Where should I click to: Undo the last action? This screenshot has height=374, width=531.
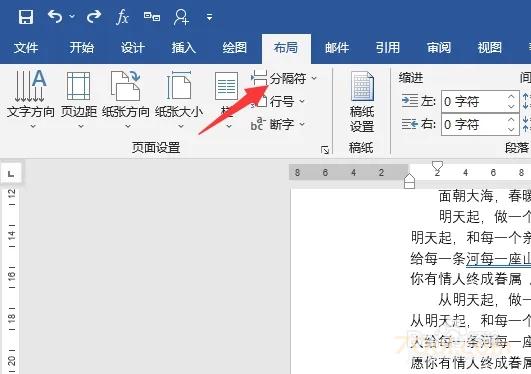coord(55,16)
